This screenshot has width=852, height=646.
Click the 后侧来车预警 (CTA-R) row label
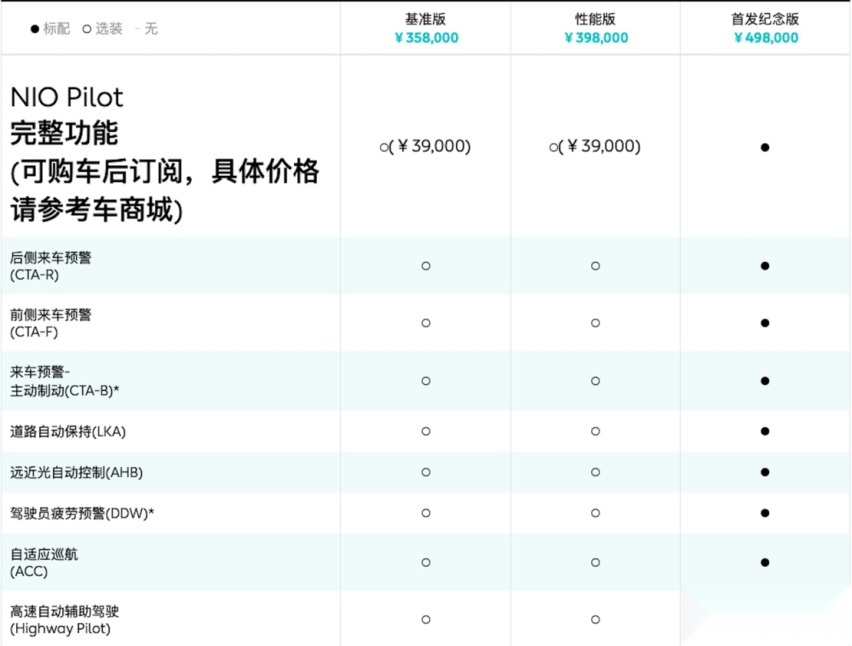(51, 266)
